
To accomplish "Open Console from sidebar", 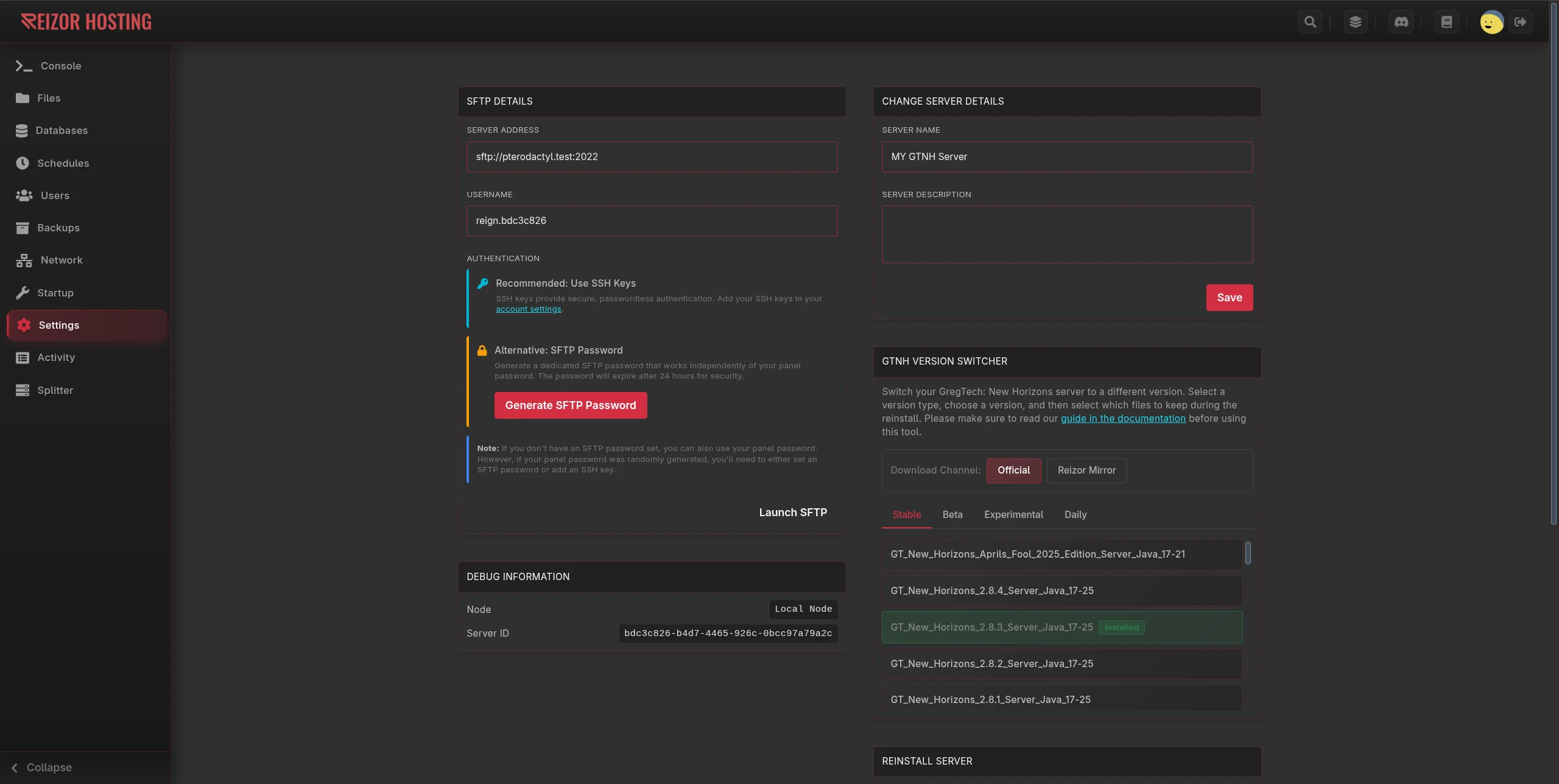I will point(60,66).
